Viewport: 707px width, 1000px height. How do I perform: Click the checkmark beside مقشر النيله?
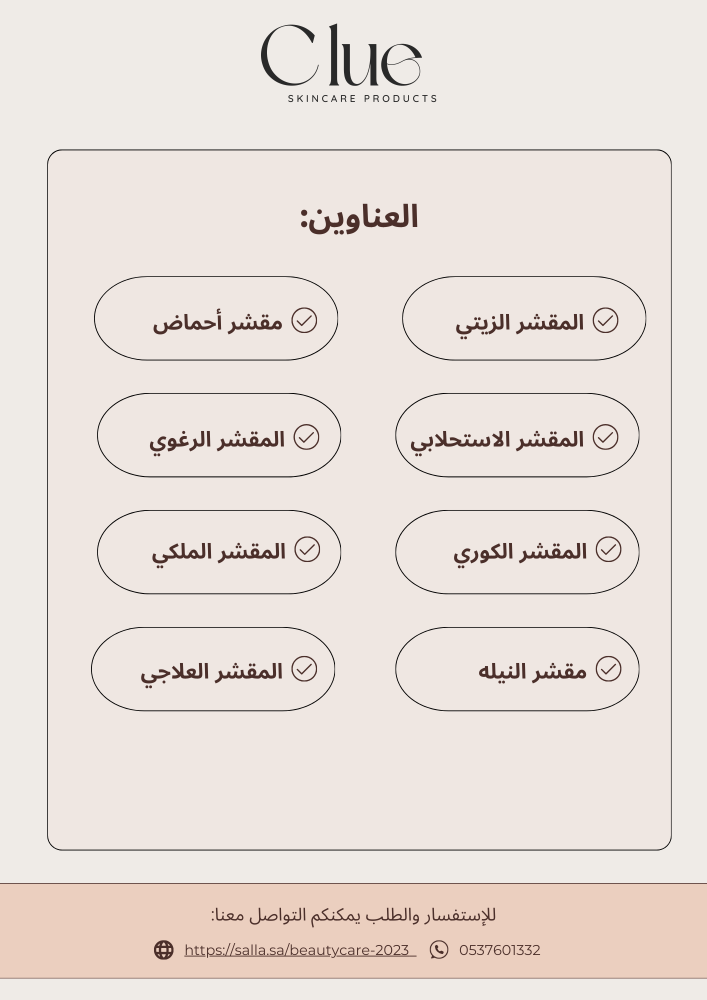pos(608,668)
